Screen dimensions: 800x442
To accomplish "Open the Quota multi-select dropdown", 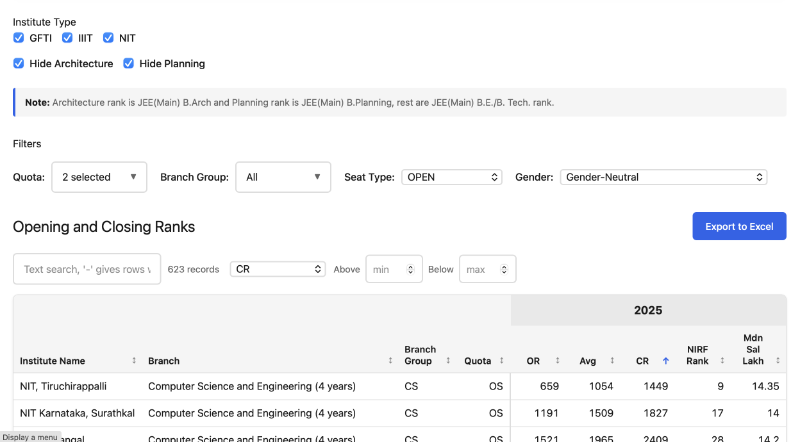I will click(x=99, y=177).
